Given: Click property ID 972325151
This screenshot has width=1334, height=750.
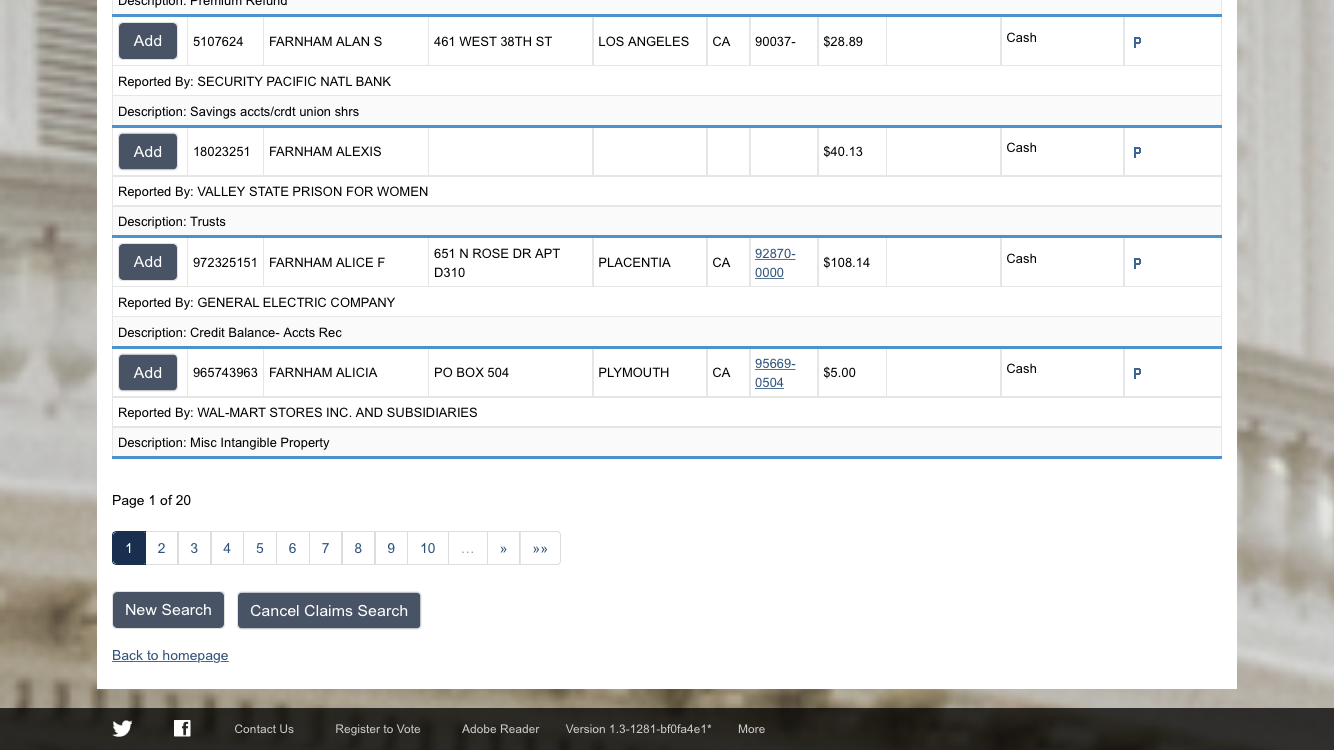Looking at the screenshot, I should click(x=225, y=262).
